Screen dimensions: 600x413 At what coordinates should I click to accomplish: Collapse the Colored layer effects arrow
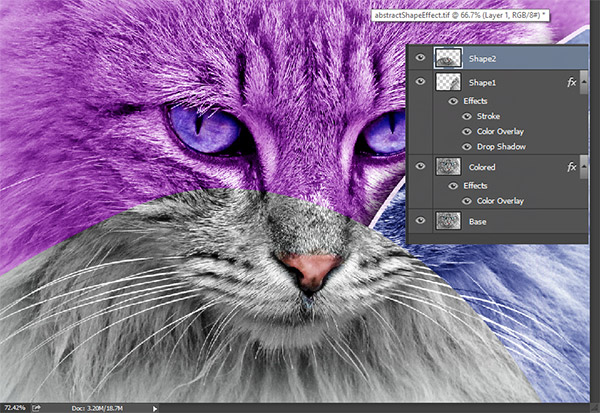pyautogui.click(x=586, y=169)
